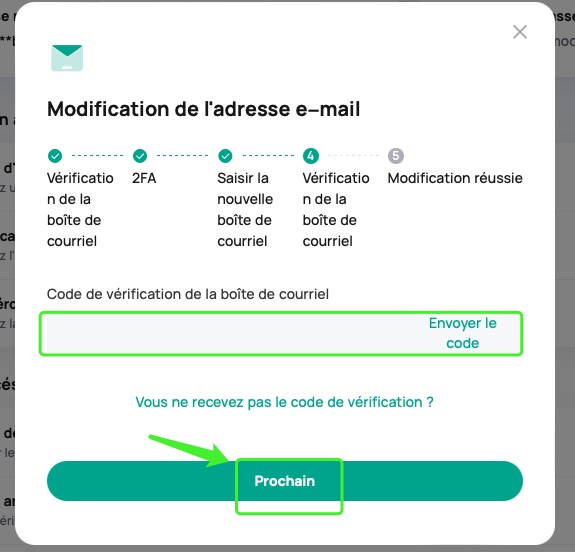Click the step 4 Vérification label

coord(336,210)
